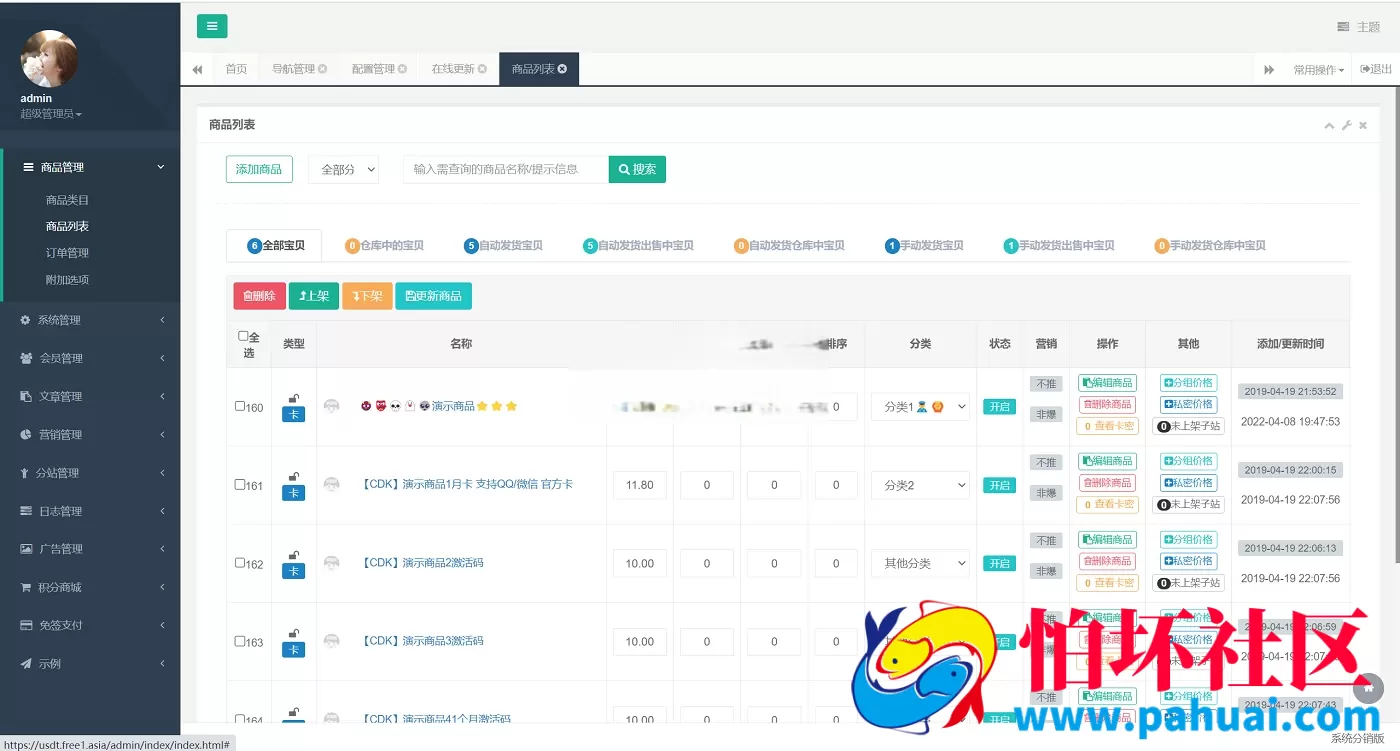Toggle the 开启 status for product 162
The image size is (1400, 751).
(x=998, y=563)
